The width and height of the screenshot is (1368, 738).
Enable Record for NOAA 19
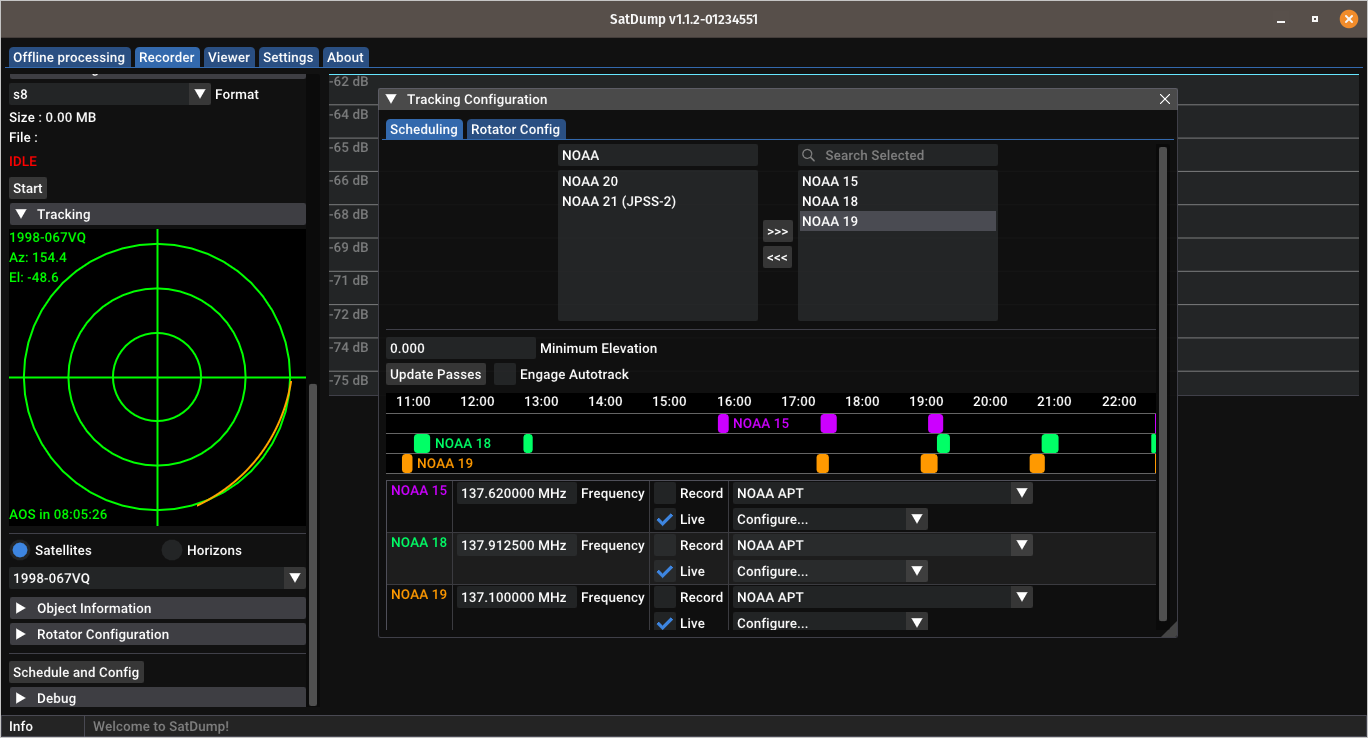(665, 597)
